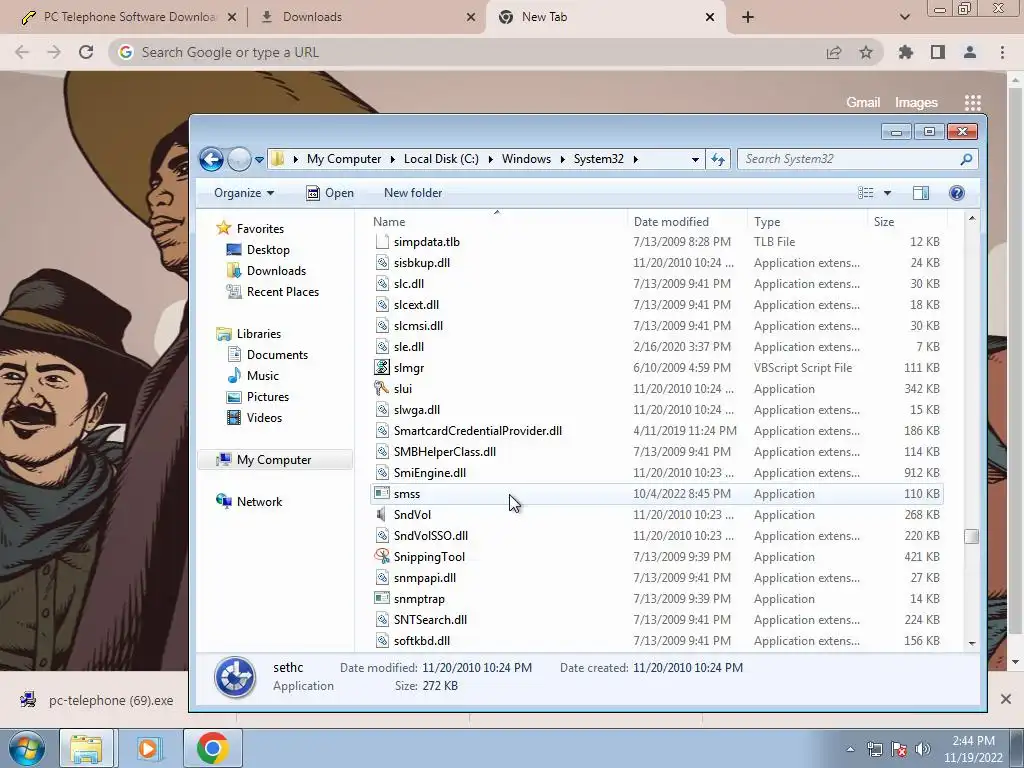The height and width of the screenshot is (768, 1024).
Task: Select the slmgr VBScript file
Action: (x=656, y=368)
